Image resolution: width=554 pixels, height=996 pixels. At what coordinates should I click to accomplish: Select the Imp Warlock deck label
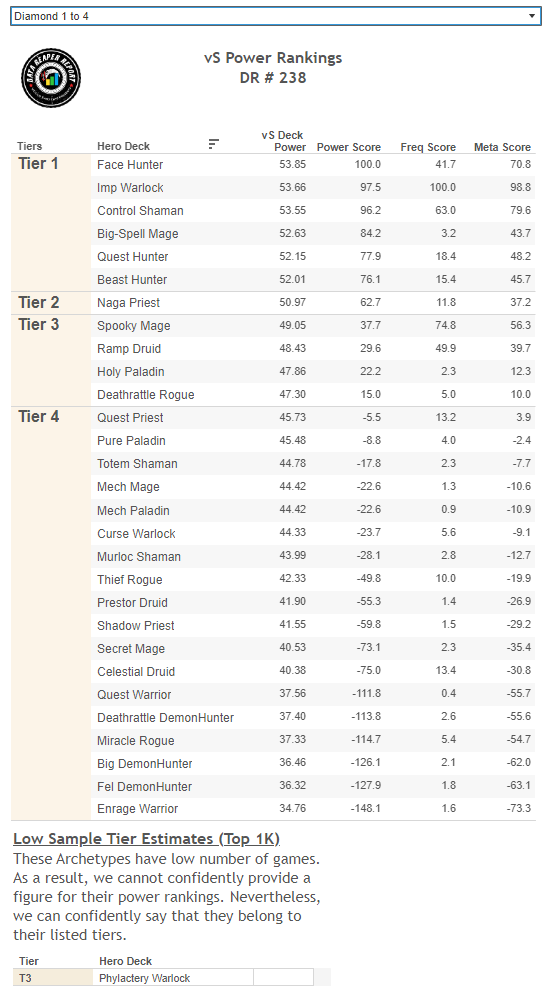tap(130, 187)
